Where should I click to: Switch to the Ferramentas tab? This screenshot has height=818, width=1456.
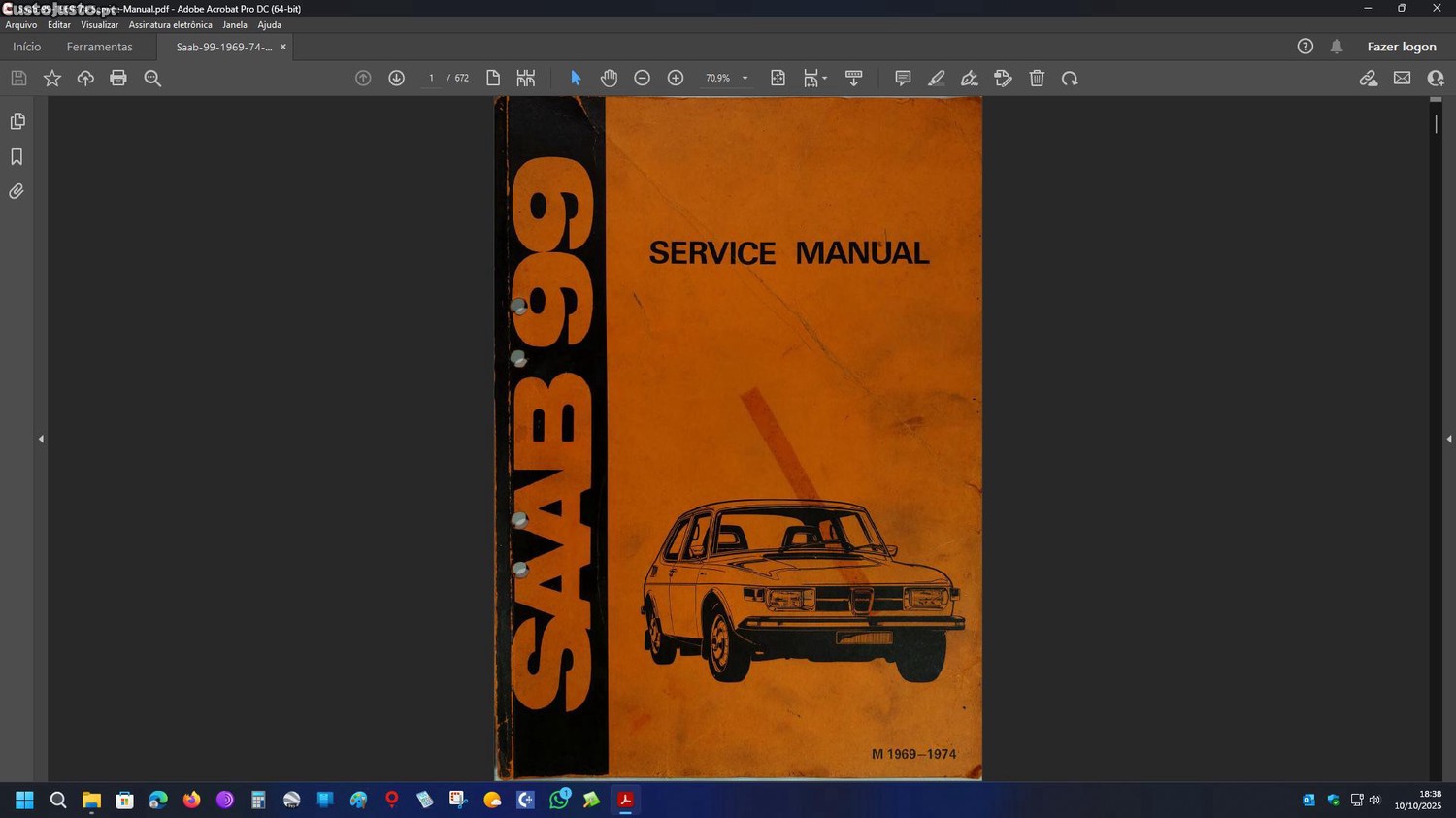click(99, 47)
